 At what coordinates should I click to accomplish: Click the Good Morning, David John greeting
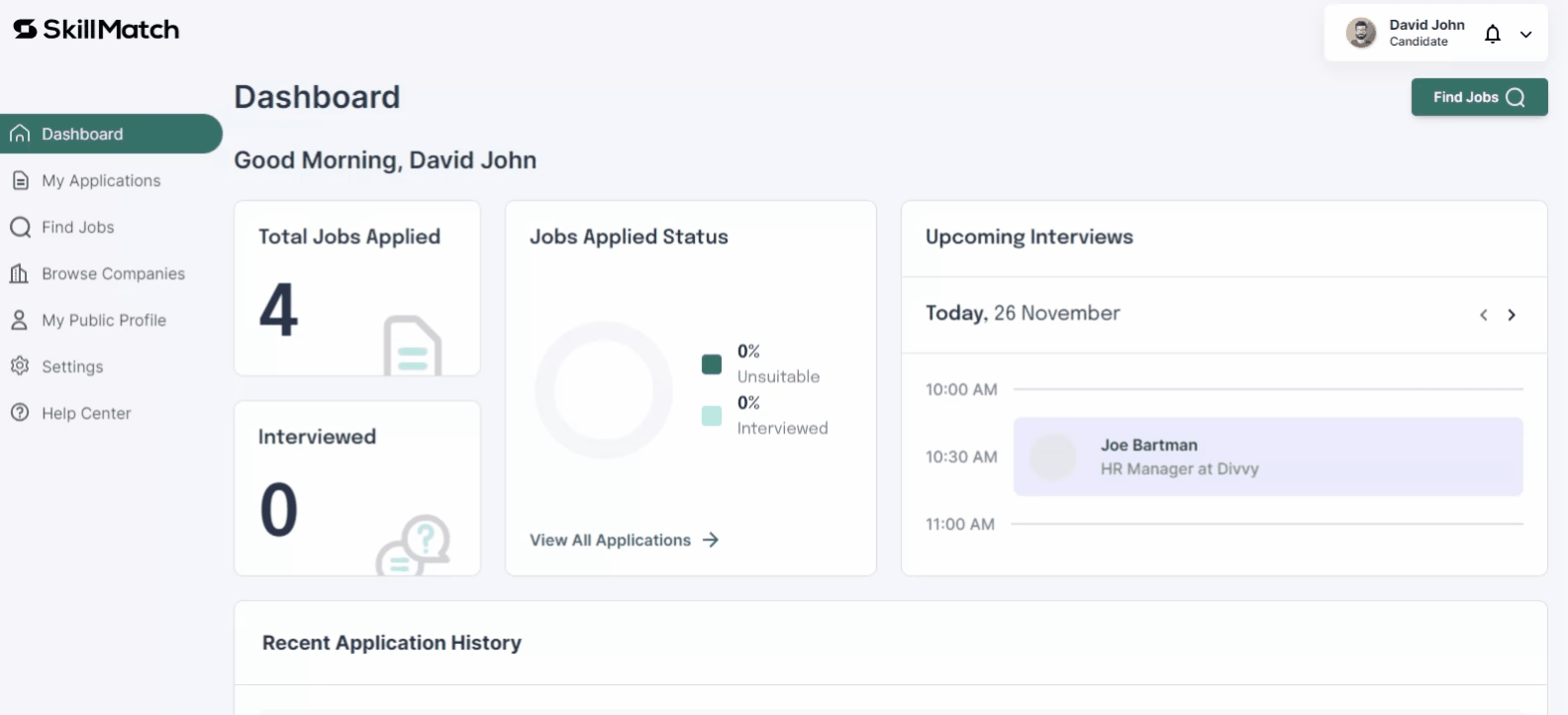tap(385, 160)
